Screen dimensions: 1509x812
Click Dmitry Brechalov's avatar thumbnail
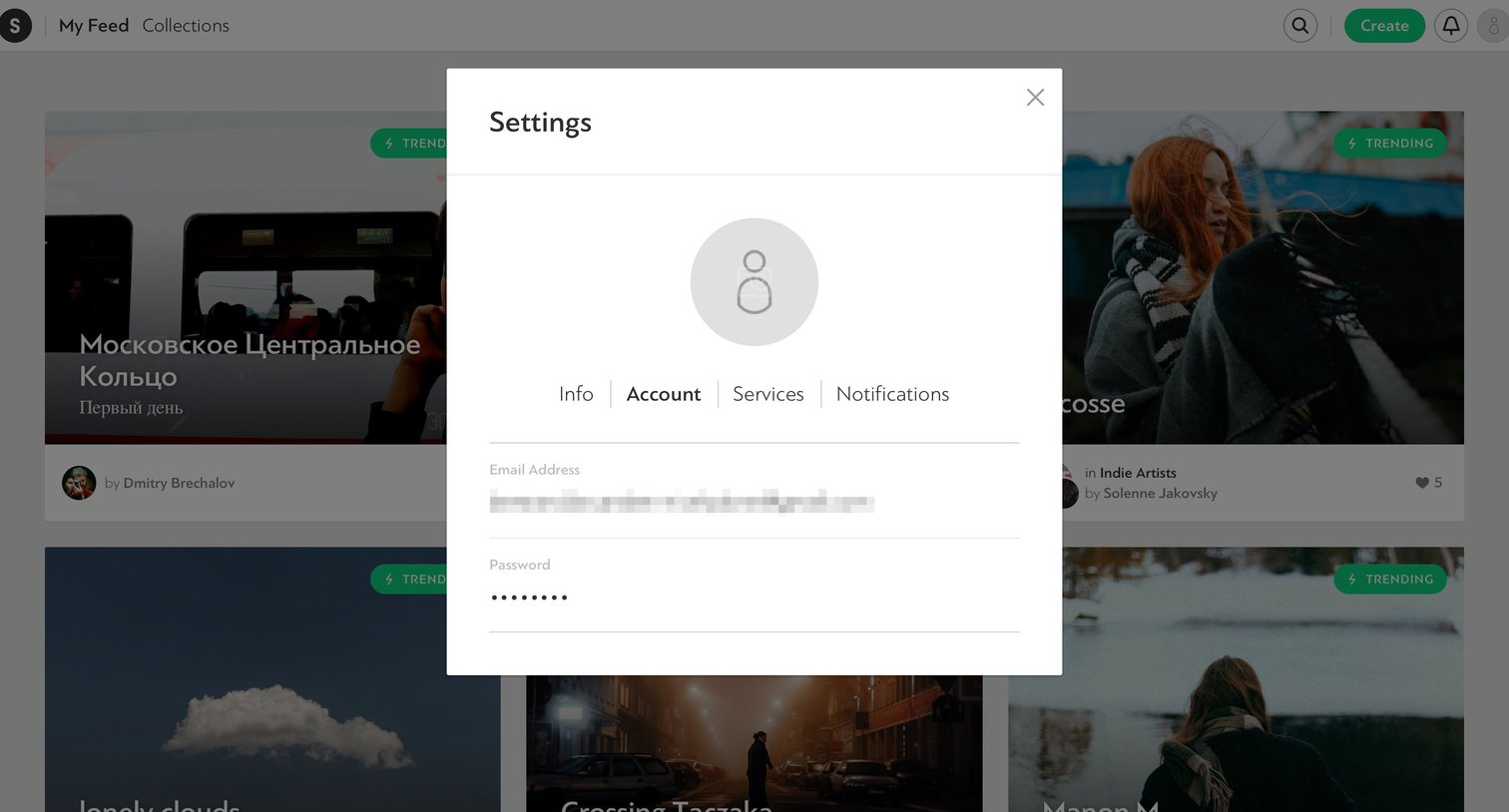tap(79, 483)
